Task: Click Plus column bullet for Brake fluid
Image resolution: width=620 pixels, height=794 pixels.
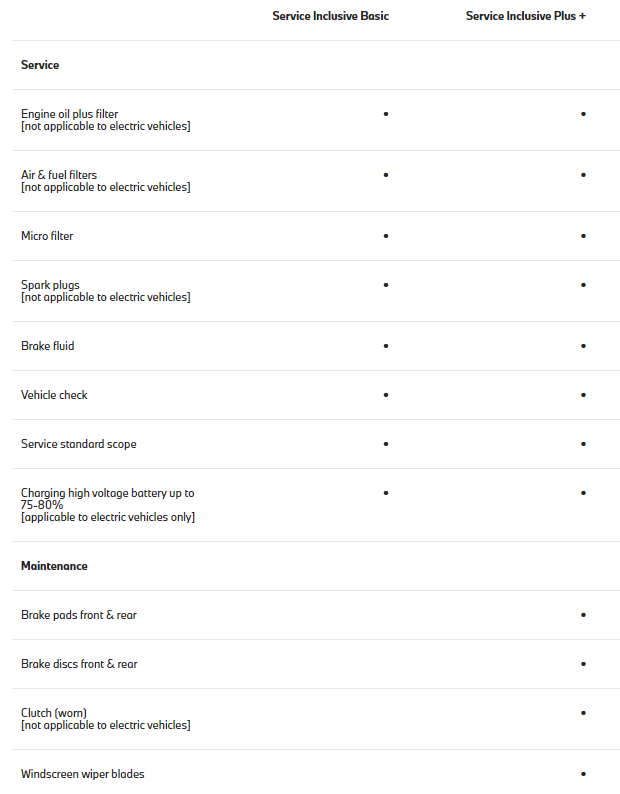Action: pyautogui.click(x=584, y=346)
